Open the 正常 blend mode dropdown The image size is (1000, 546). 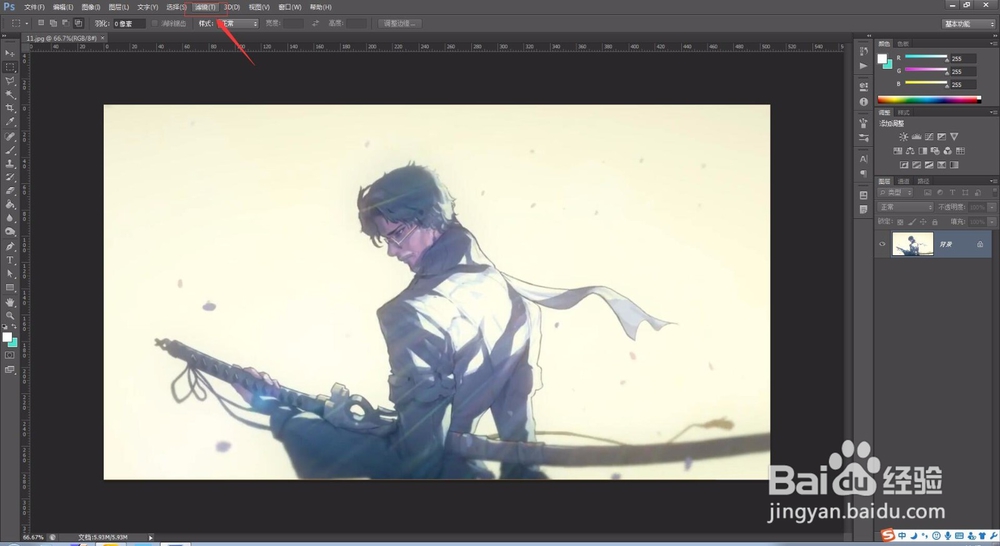tap(906, 207)
